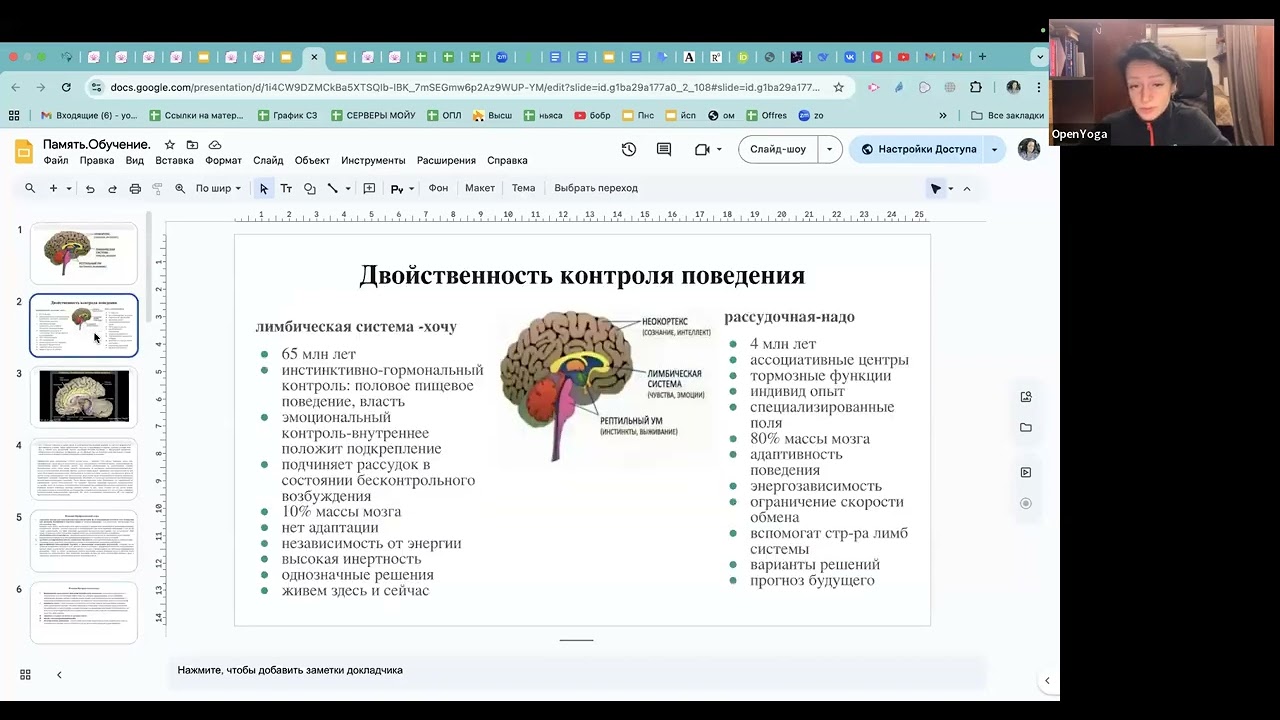Screen dimensions: 1280x720
Task: Open the 'Вставка' menu
Action: pos(174,160)
